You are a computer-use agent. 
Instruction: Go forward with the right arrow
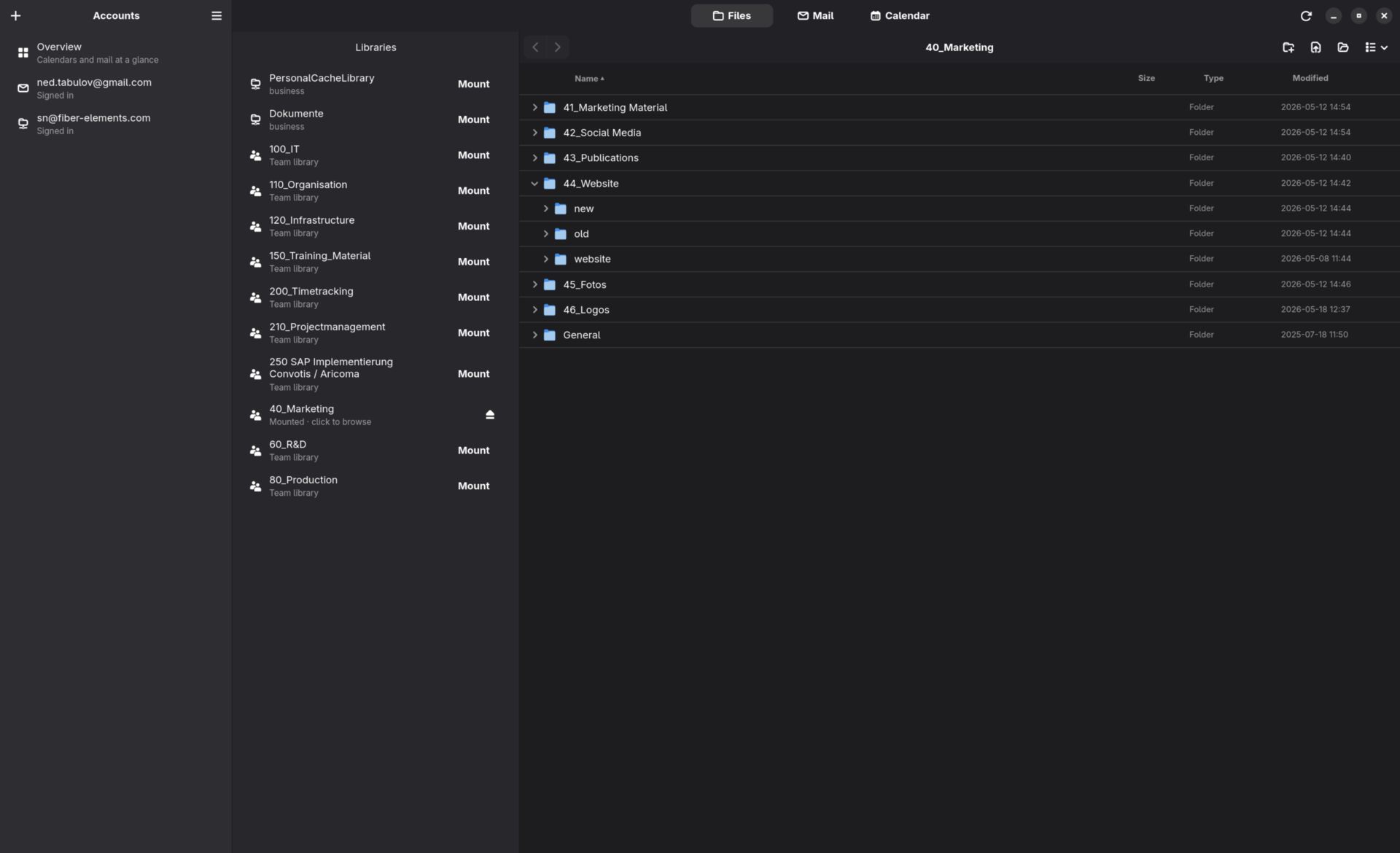[558, 47]
